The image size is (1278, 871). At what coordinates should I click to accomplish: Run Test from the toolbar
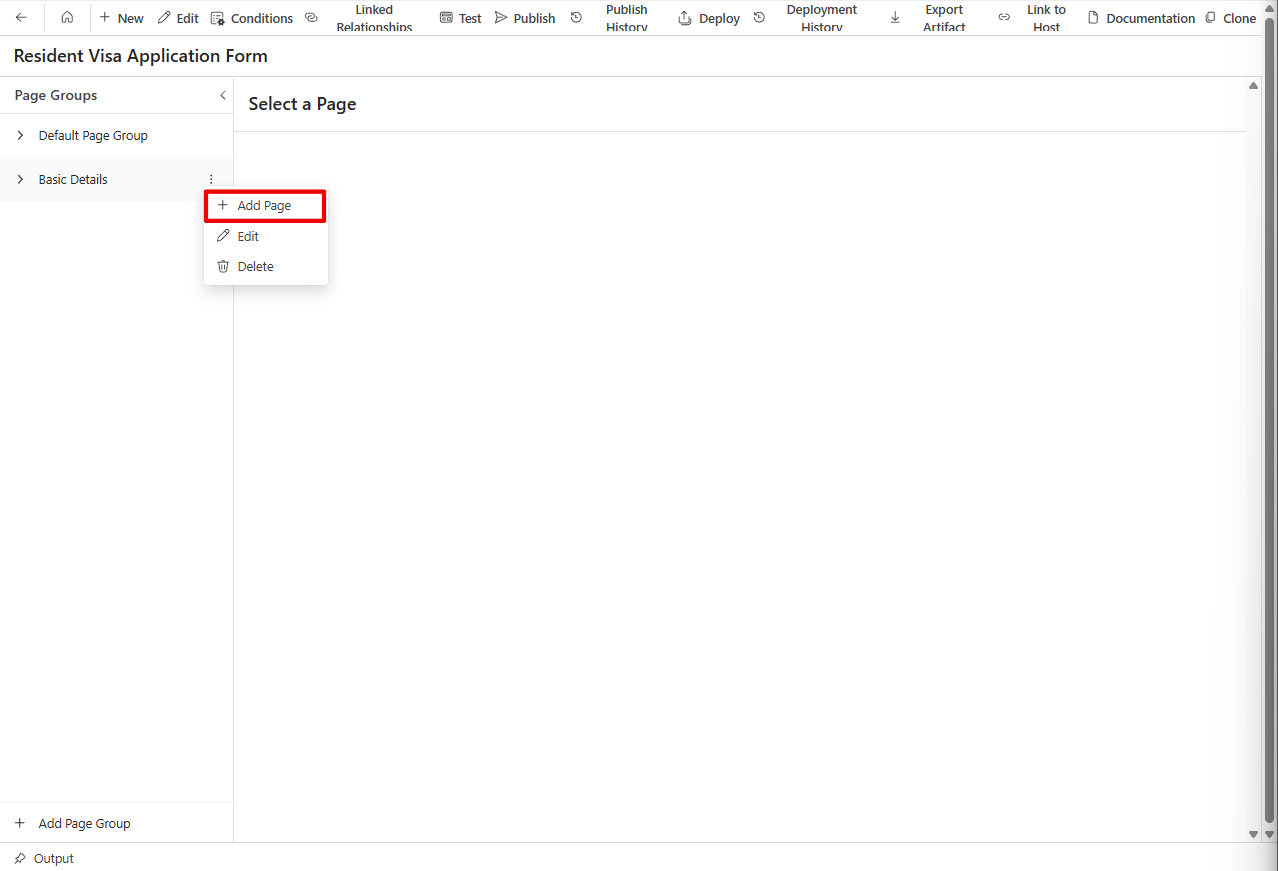click(x=460, y=18)
